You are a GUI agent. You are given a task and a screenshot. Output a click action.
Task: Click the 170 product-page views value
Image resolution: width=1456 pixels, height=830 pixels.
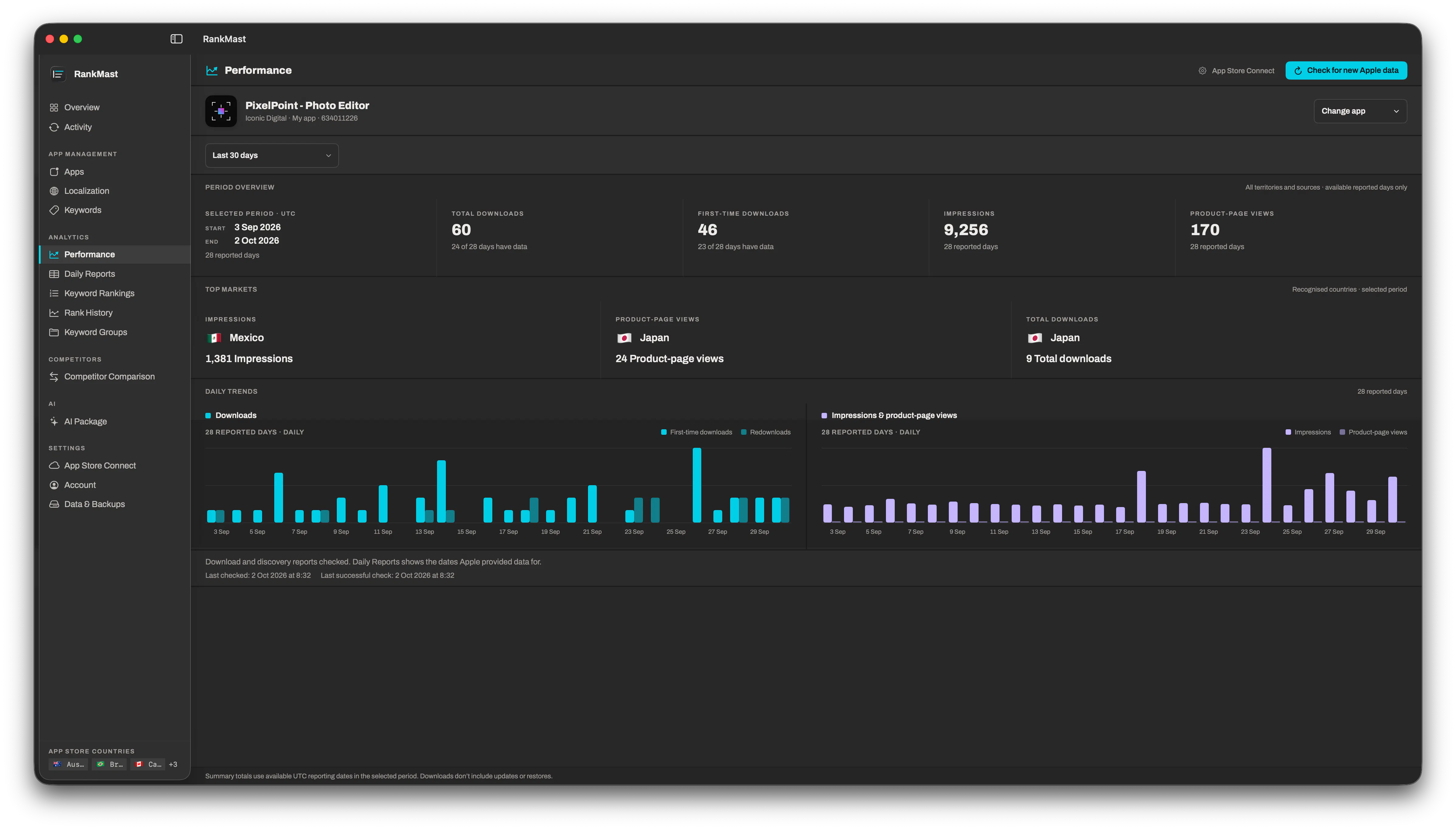(1205, 230)
